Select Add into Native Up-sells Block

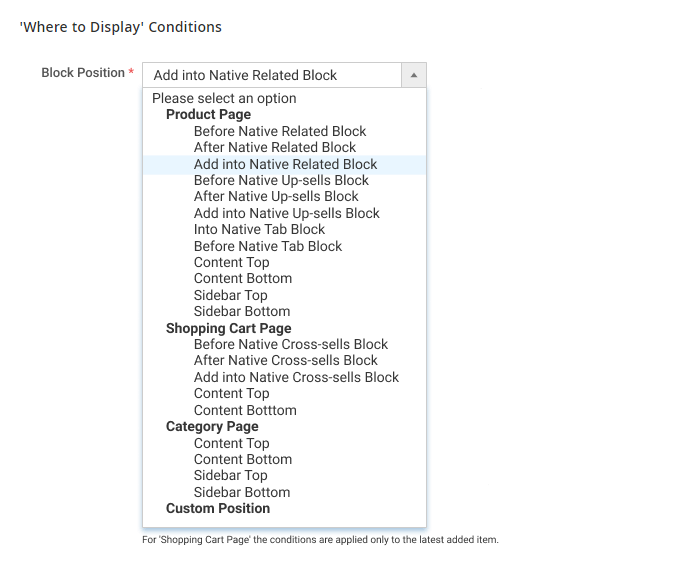[x=284, y=213]
